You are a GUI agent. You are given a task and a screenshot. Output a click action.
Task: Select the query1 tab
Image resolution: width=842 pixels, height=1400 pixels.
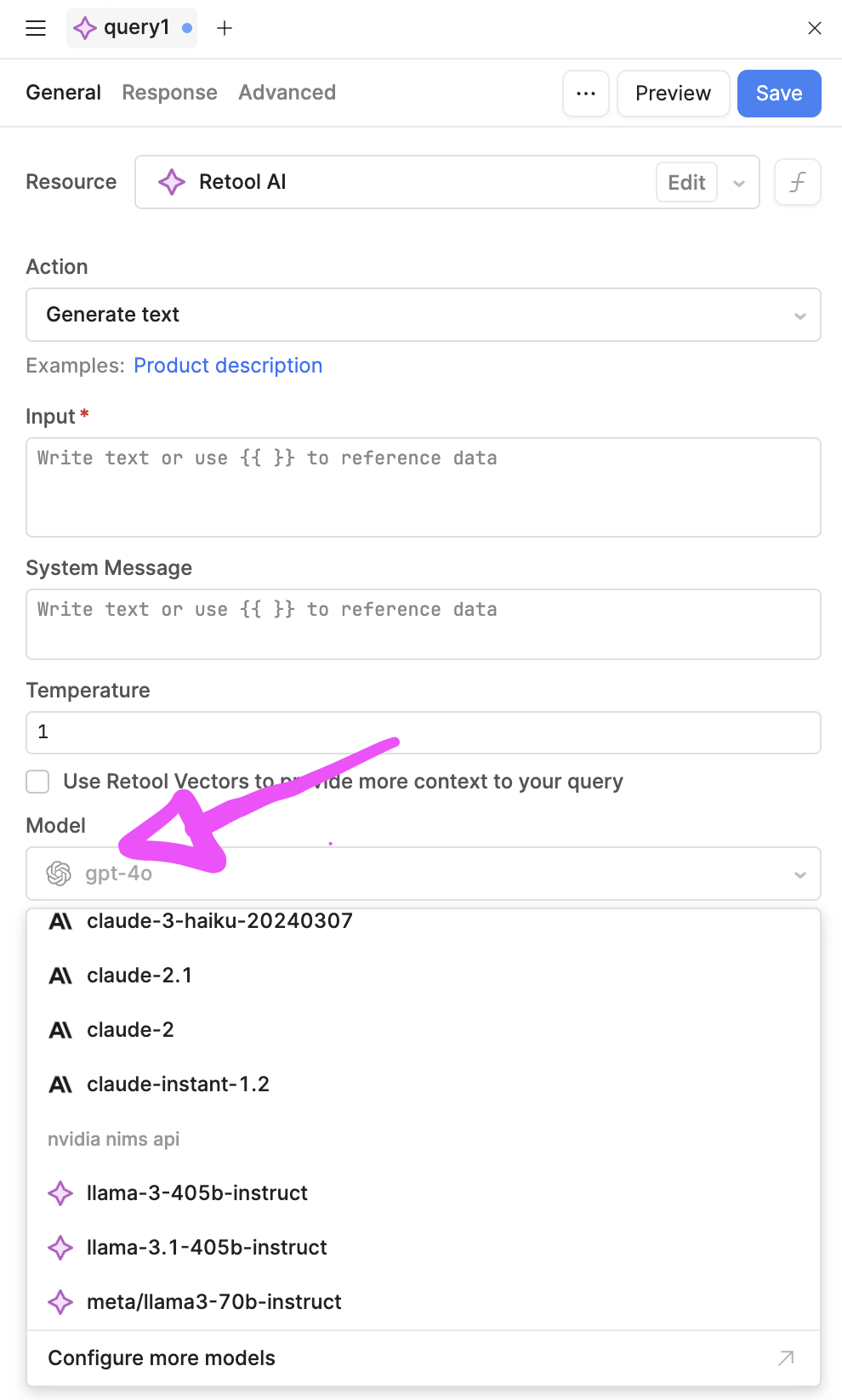(x=132, y=28)
